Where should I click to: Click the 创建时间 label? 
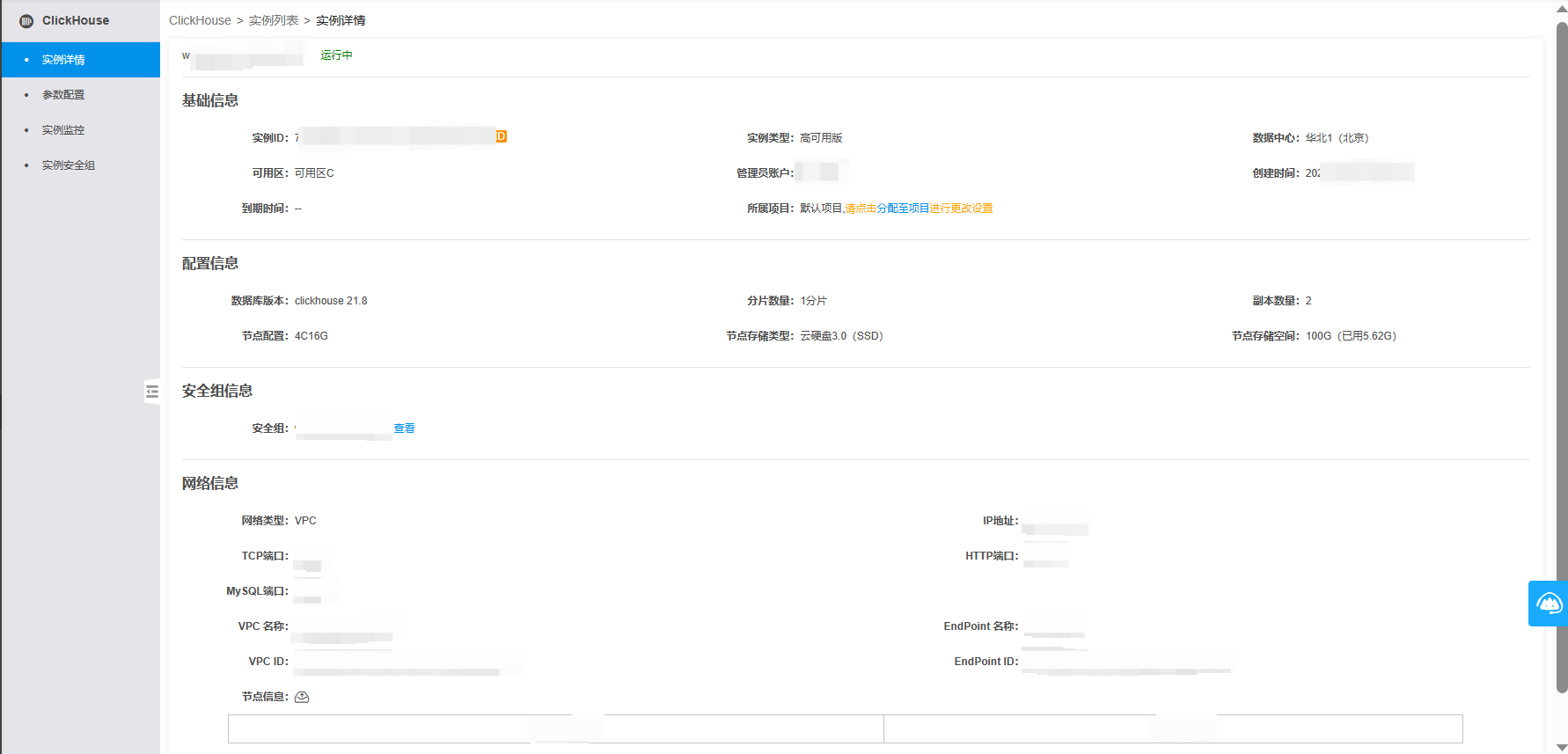1276,173
